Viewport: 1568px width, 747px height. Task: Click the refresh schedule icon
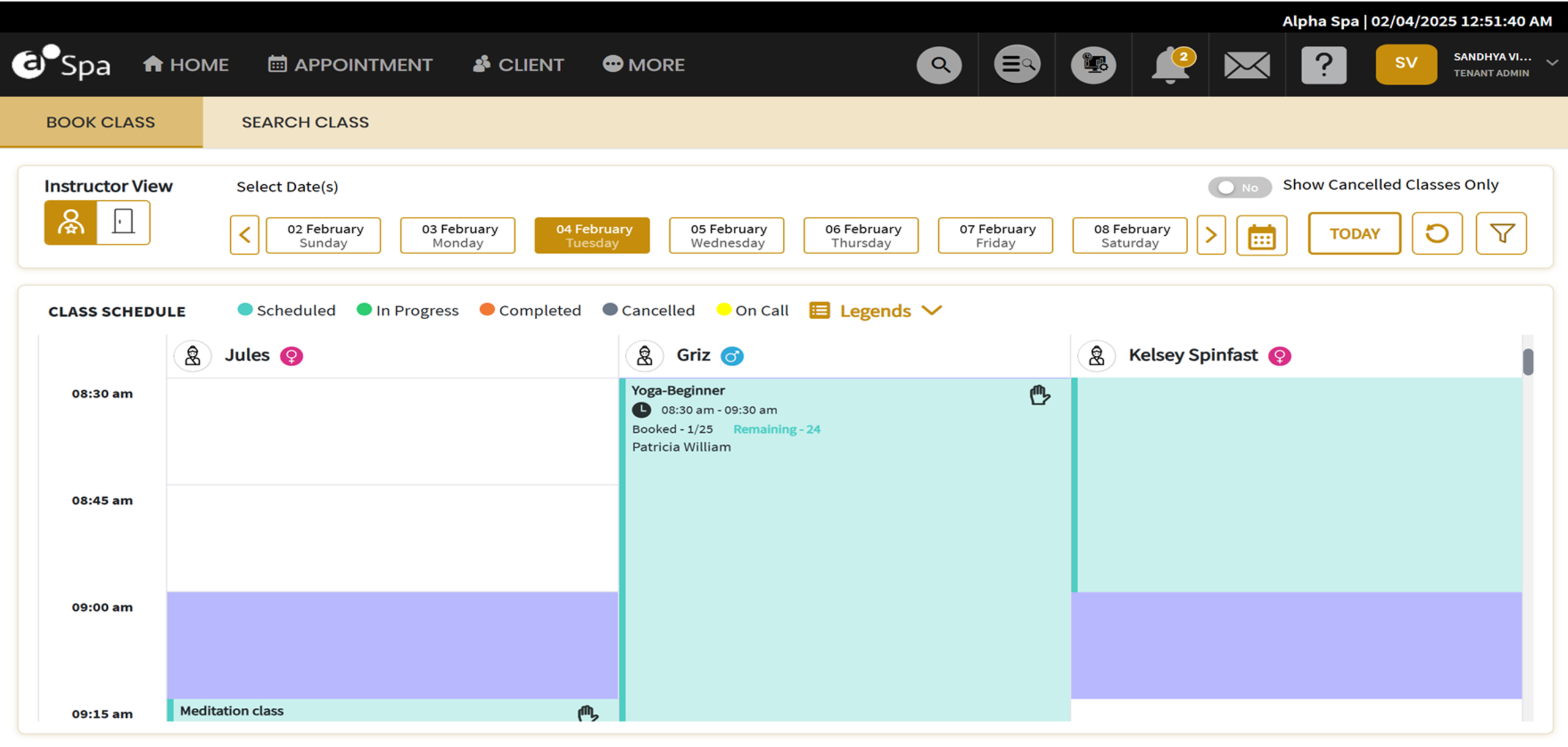(1437, 233)
